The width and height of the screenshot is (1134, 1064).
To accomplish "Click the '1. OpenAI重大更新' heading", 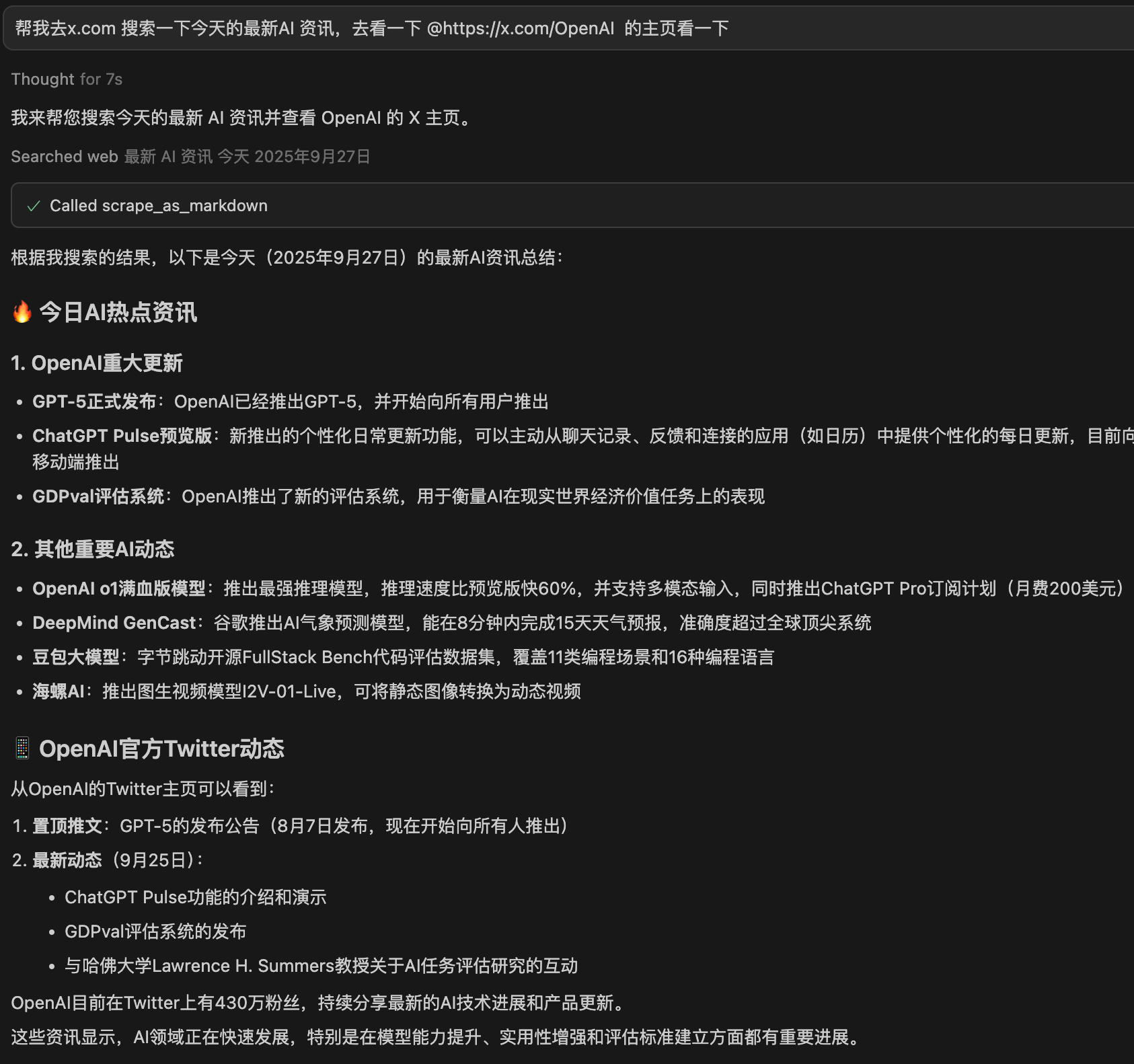I will tap(97, 363).
